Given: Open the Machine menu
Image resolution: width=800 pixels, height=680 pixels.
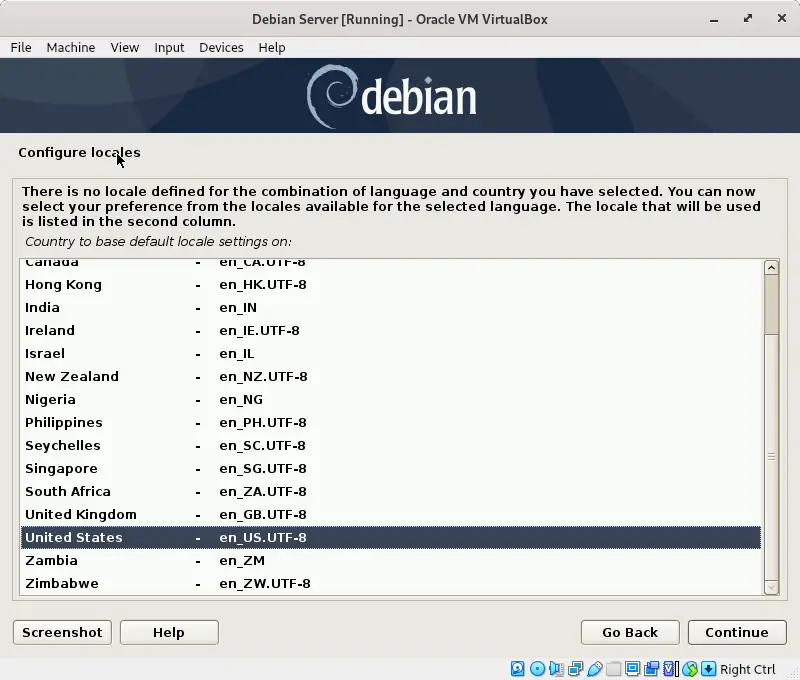Looking at the screenshot, I should coord(71,47).
